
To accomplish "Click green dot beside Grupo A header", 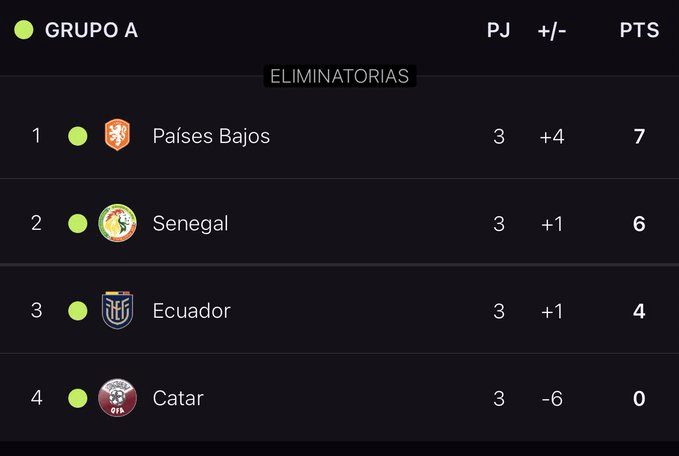I will coord(24,30).
